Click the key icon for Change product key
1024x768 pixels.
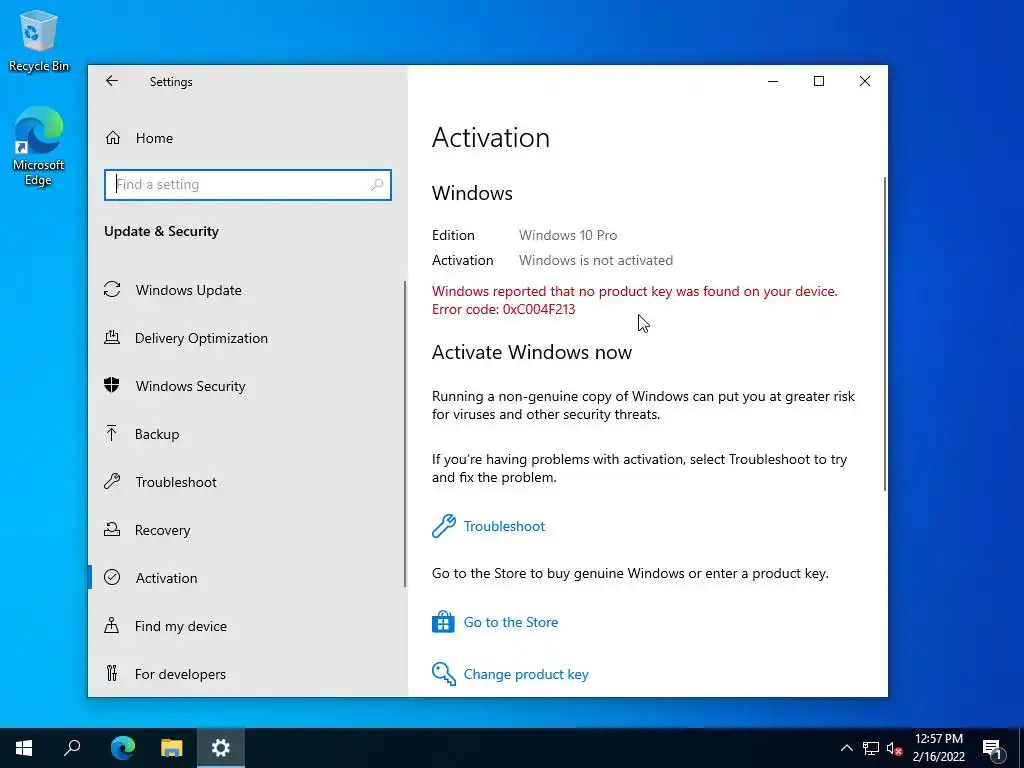(443, 674)
